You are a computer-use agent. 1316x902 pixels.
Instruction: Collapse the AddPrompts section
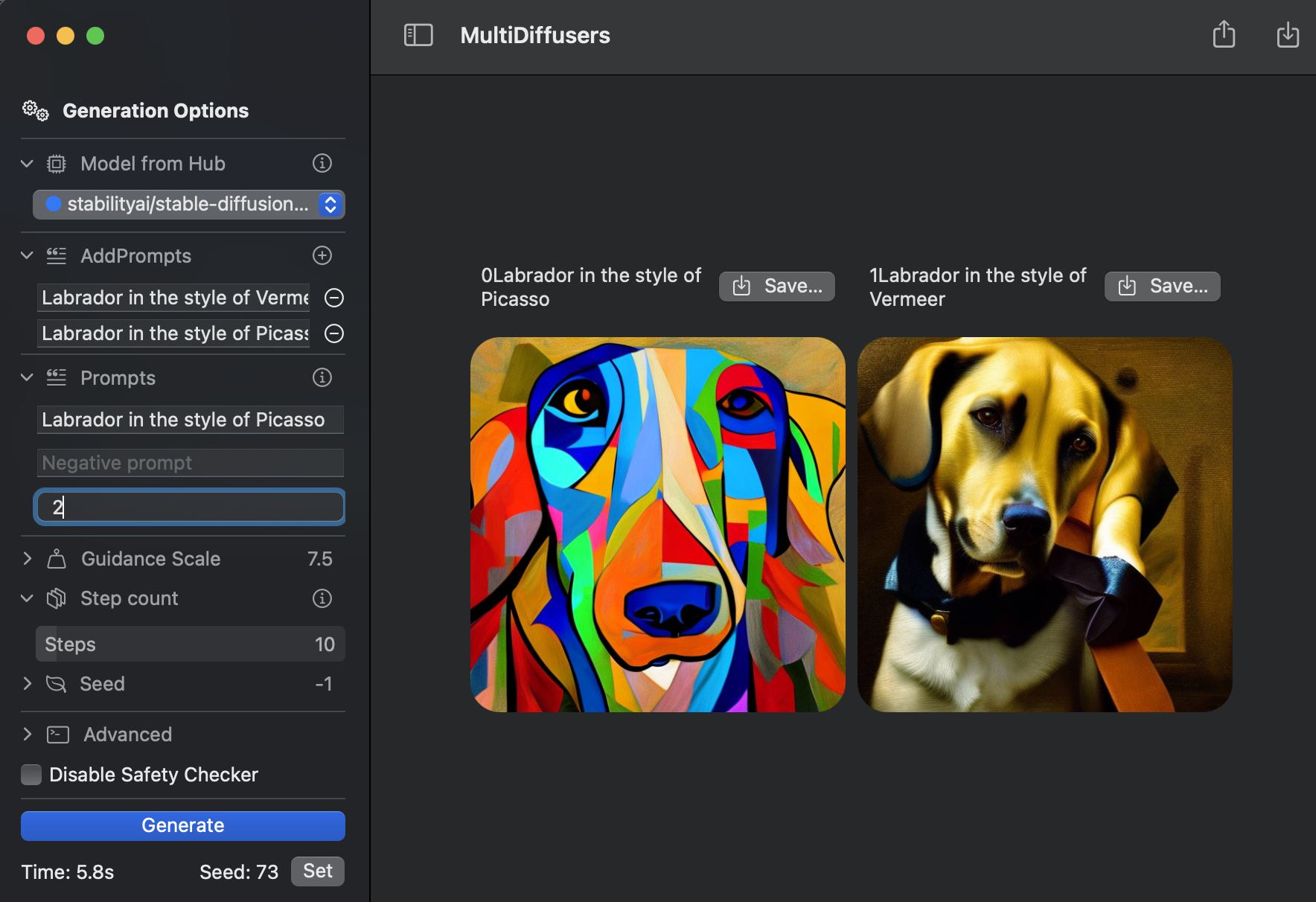[27, 256]
